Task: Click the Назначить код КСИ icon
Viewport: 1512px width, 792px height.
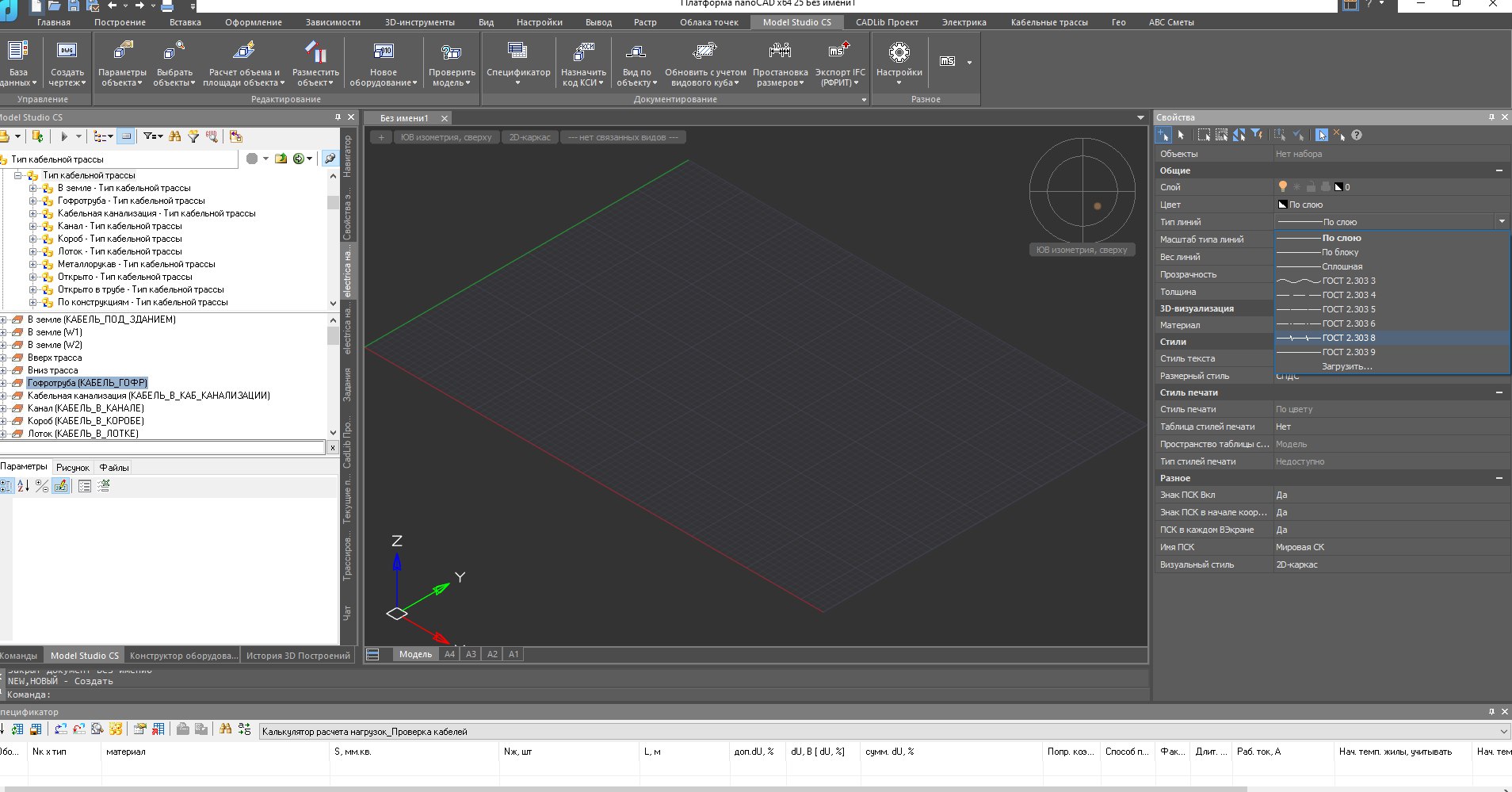Action: [x=583, y=53]
